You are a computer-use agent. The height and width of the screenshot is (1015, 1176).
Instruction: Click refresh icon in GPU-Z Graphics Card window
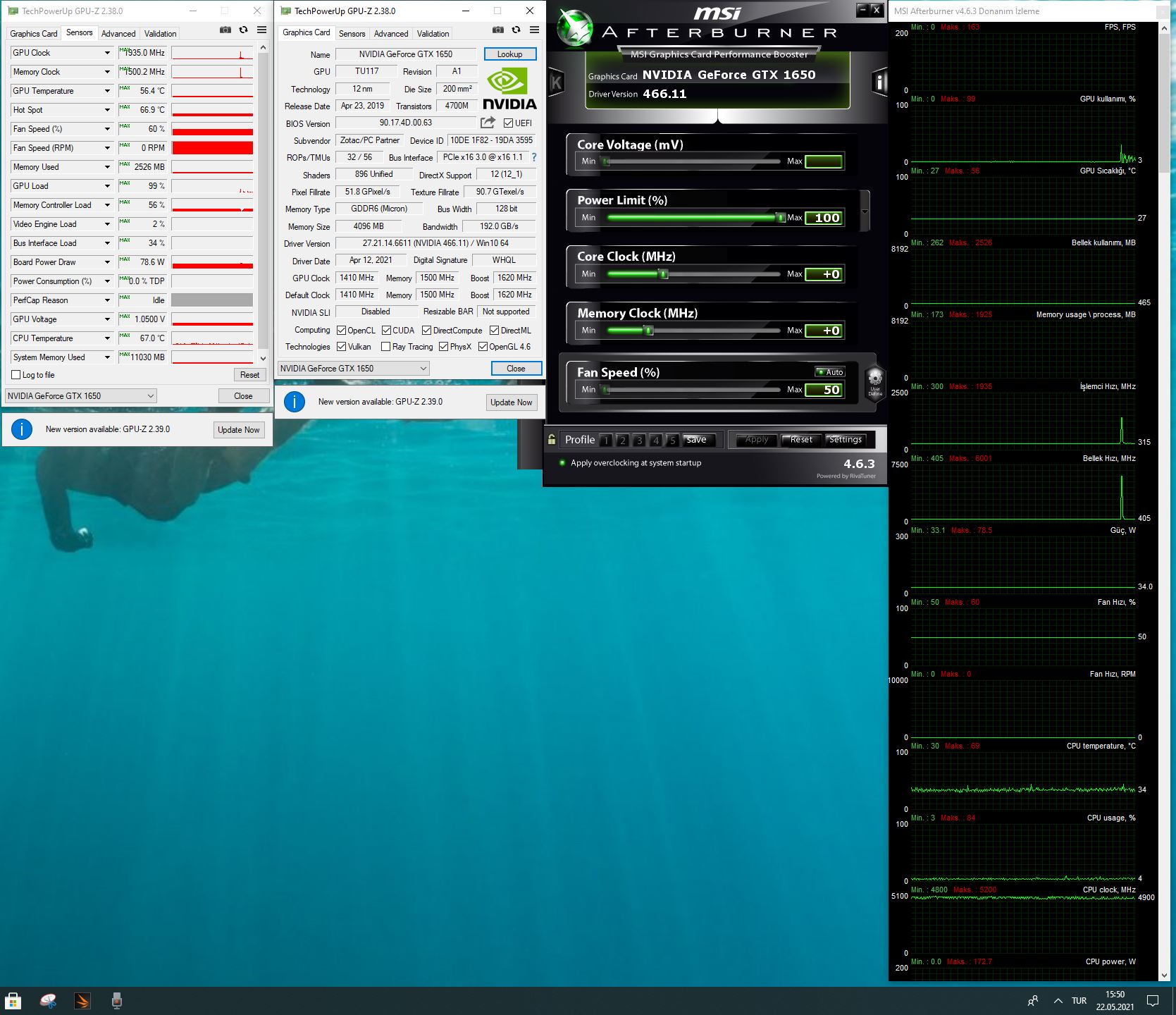(516, 30)
